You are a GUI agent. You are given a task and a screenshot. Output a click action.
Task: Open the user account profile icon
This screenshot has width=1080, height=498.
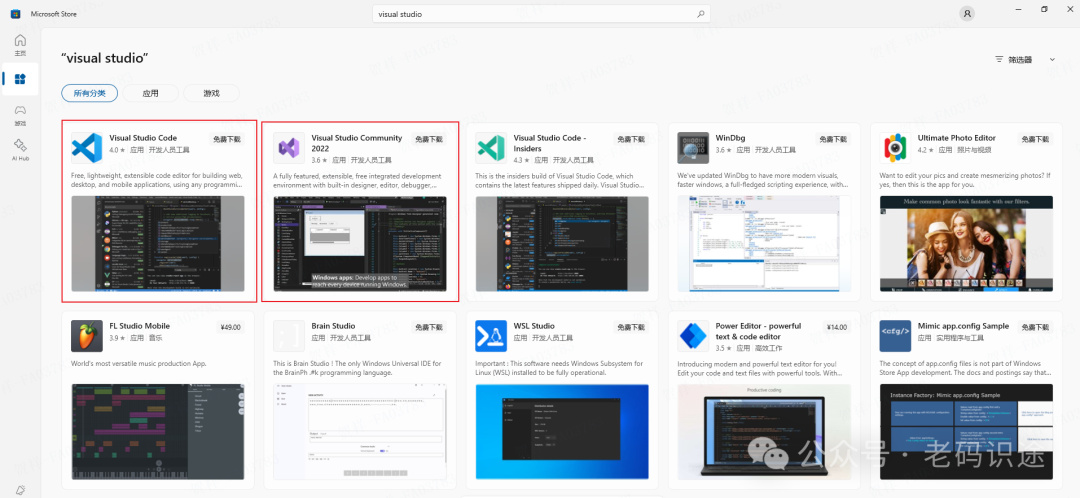pos(967,14)
